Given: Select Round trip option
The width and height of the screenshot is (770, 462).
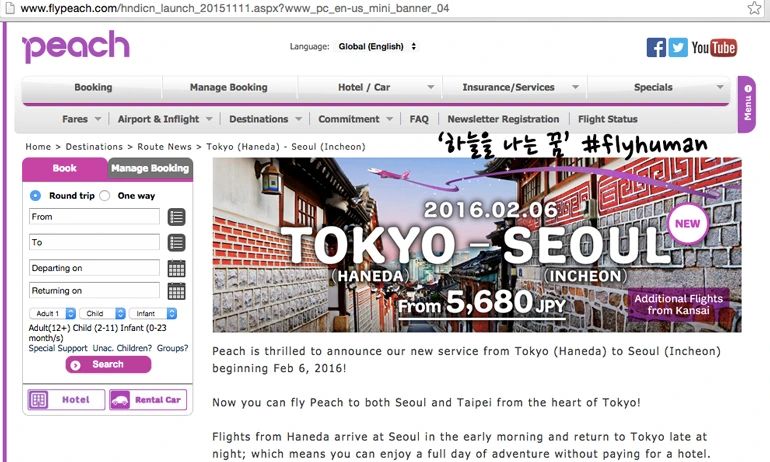Looking at the screenshot, I should 35,195.
